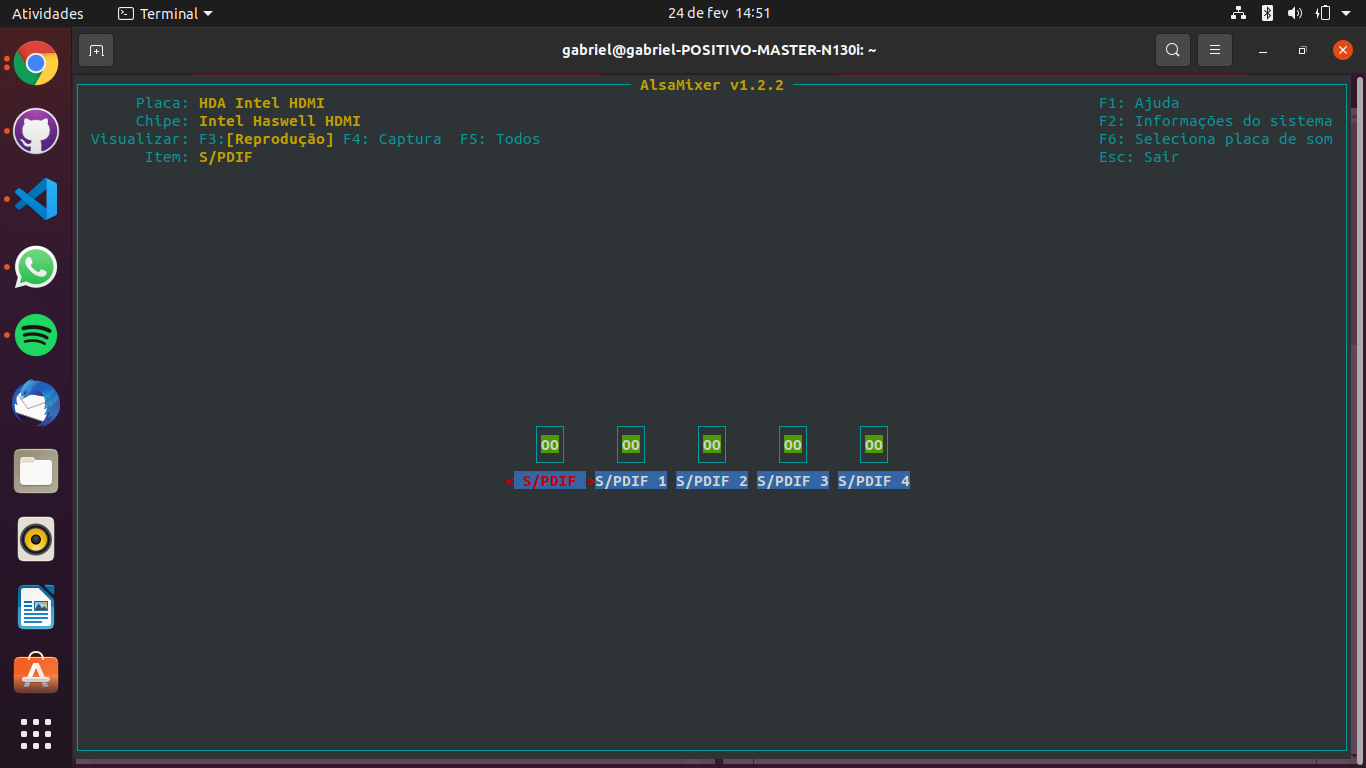This screenshot has height=768, width=1366.
Task: Click the Atividades button
Action: point(47,14)
